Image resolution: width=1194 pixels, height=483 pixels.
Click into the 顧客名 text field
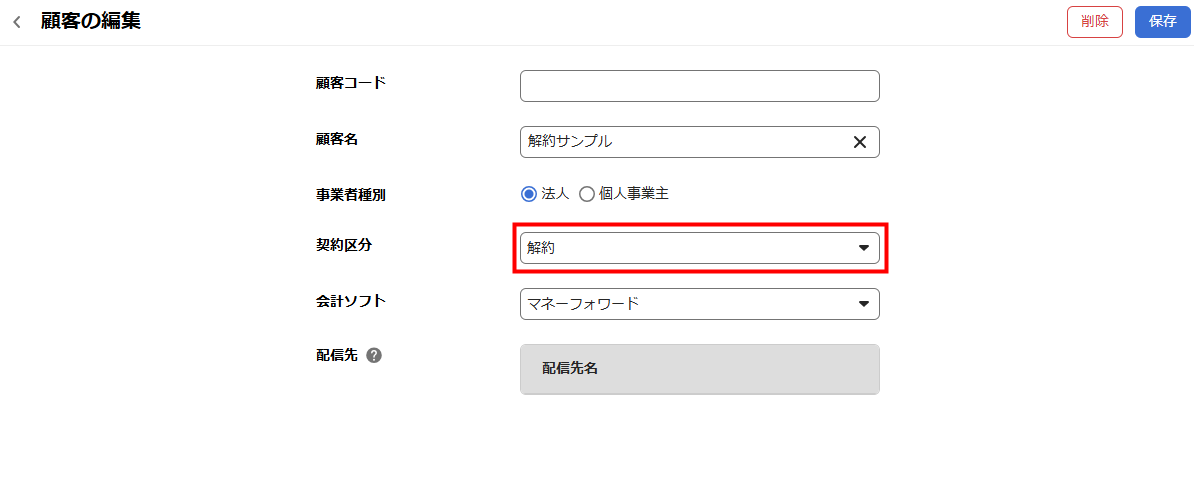click(680, 142)
